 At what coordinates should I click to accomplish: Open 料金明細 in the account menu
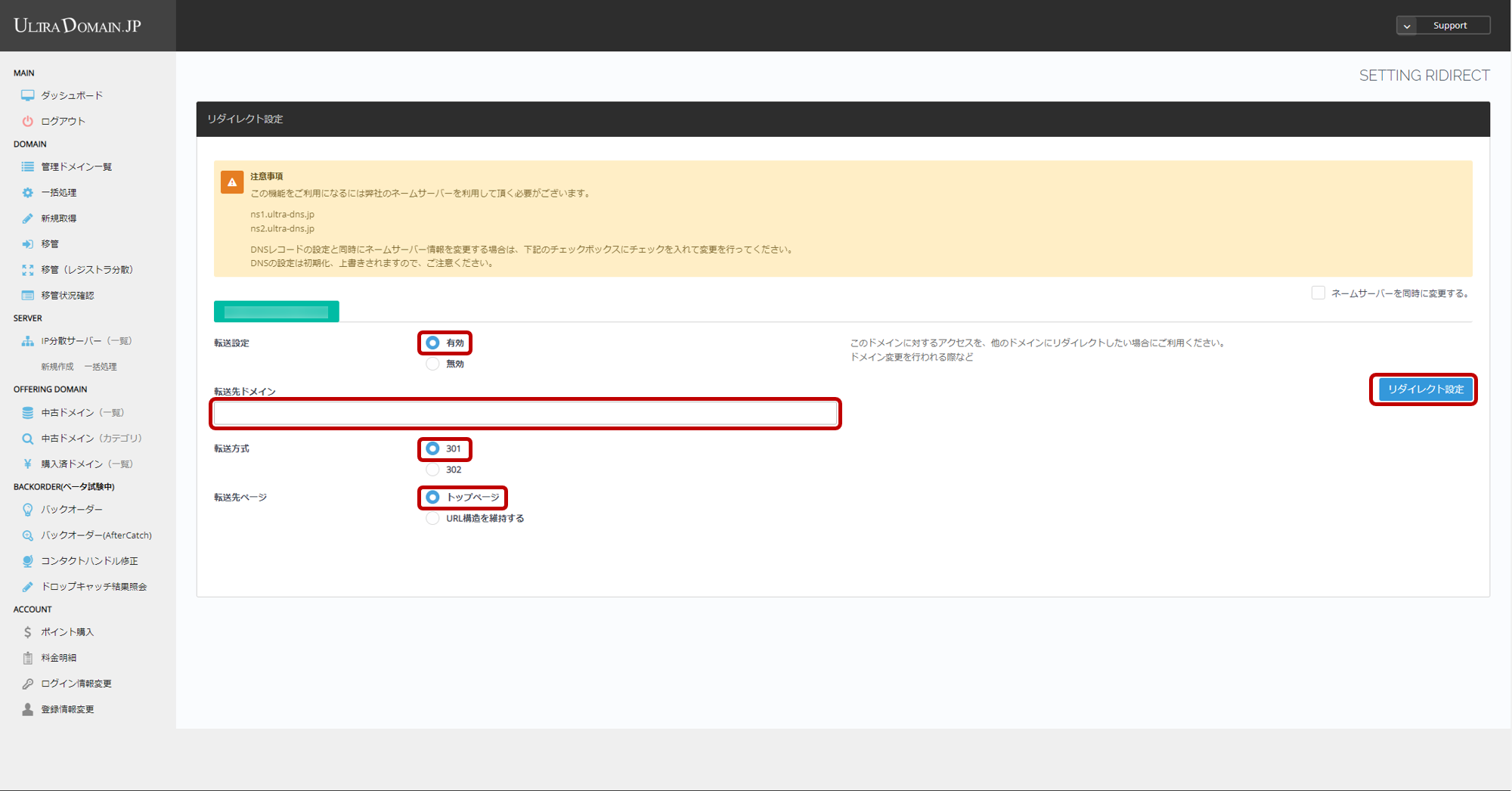59,658
